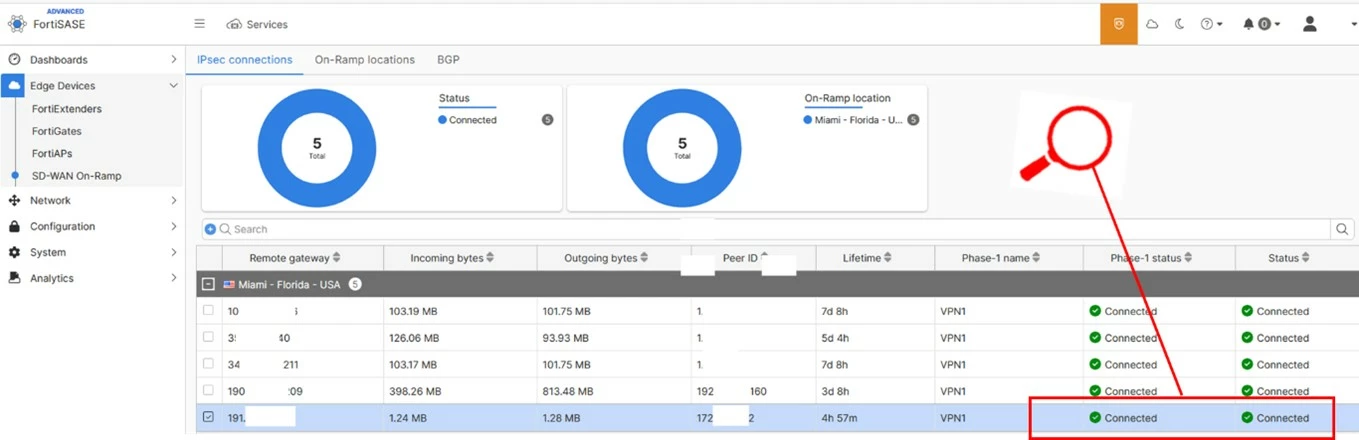Click the FortiSASE logo icon
Screen dimensions: 1359x440
click(17, 24)
